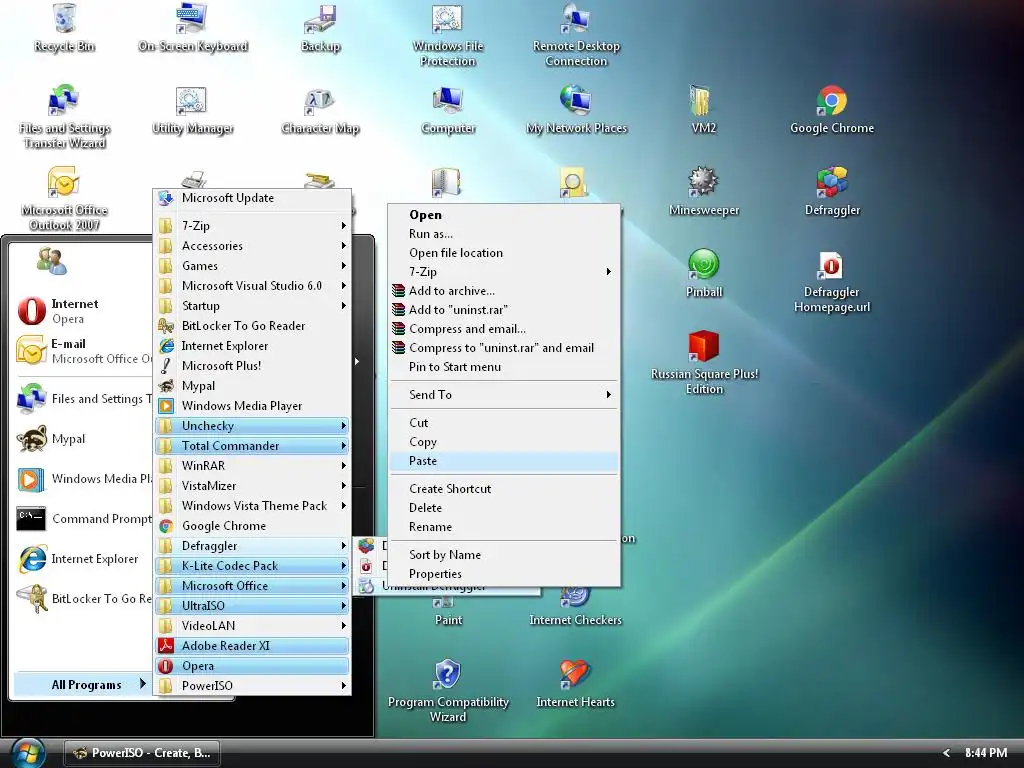
Task: Open Properties from the context menu
Action: pyautogui.click(x=504, y=573)
